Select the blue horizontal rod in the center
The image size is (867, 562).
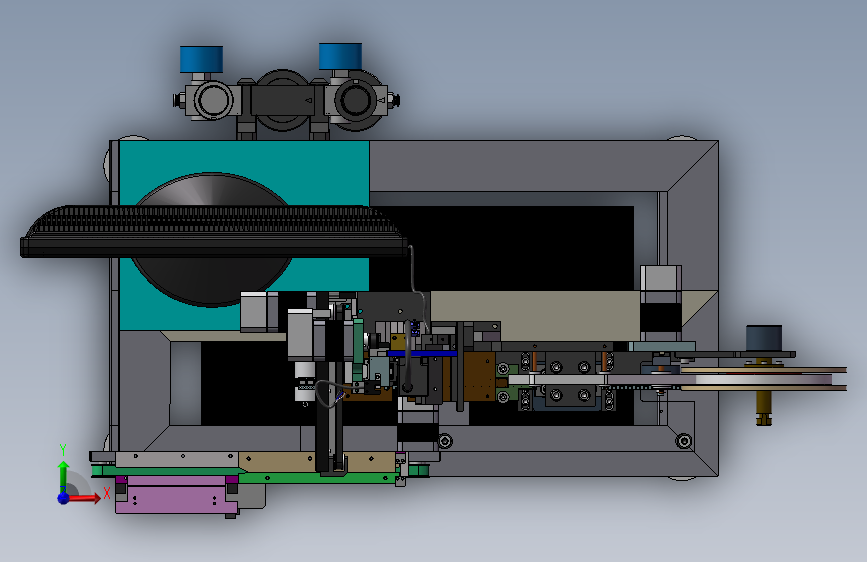(422, 353)
